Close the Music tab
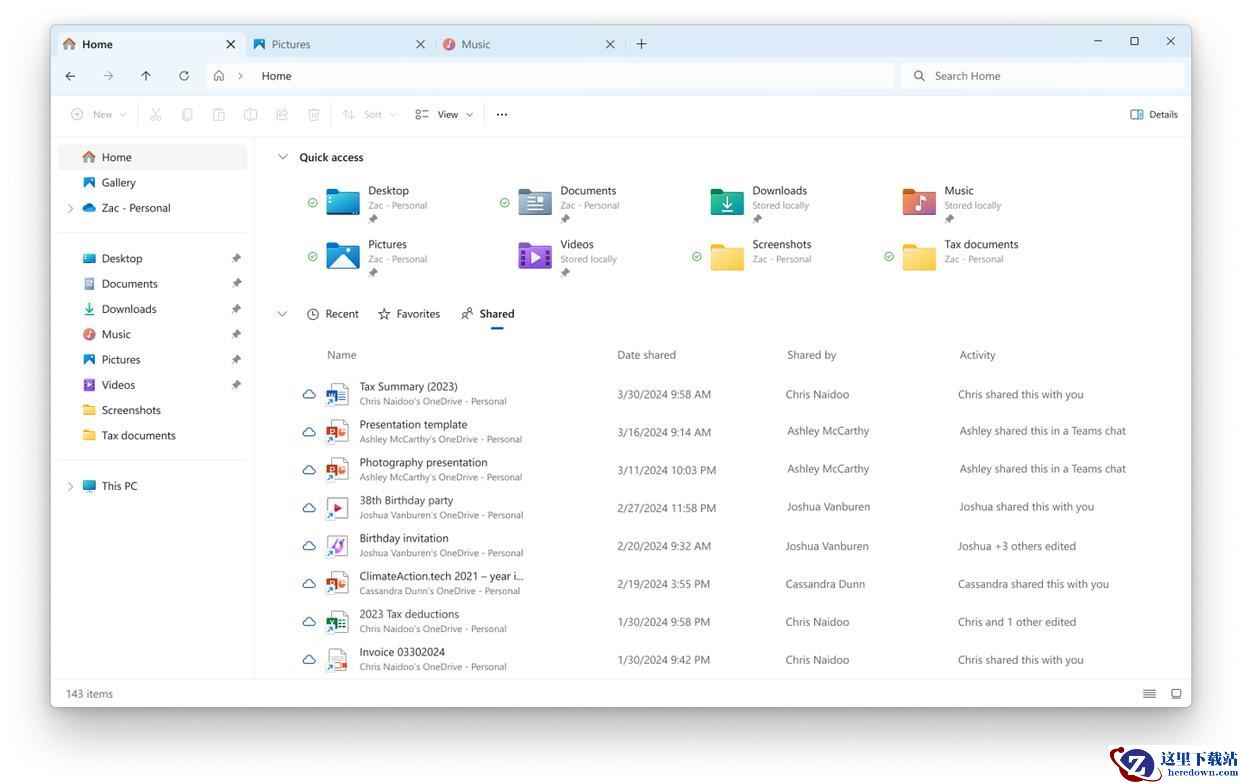This screenshot has height=783, width=1242. (610, 44)
